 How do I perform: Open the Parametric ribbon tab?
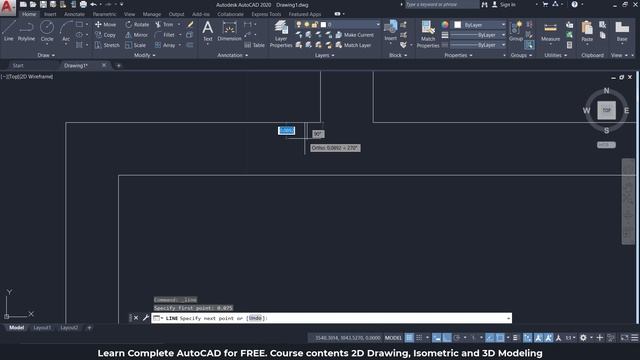[104, 14]
